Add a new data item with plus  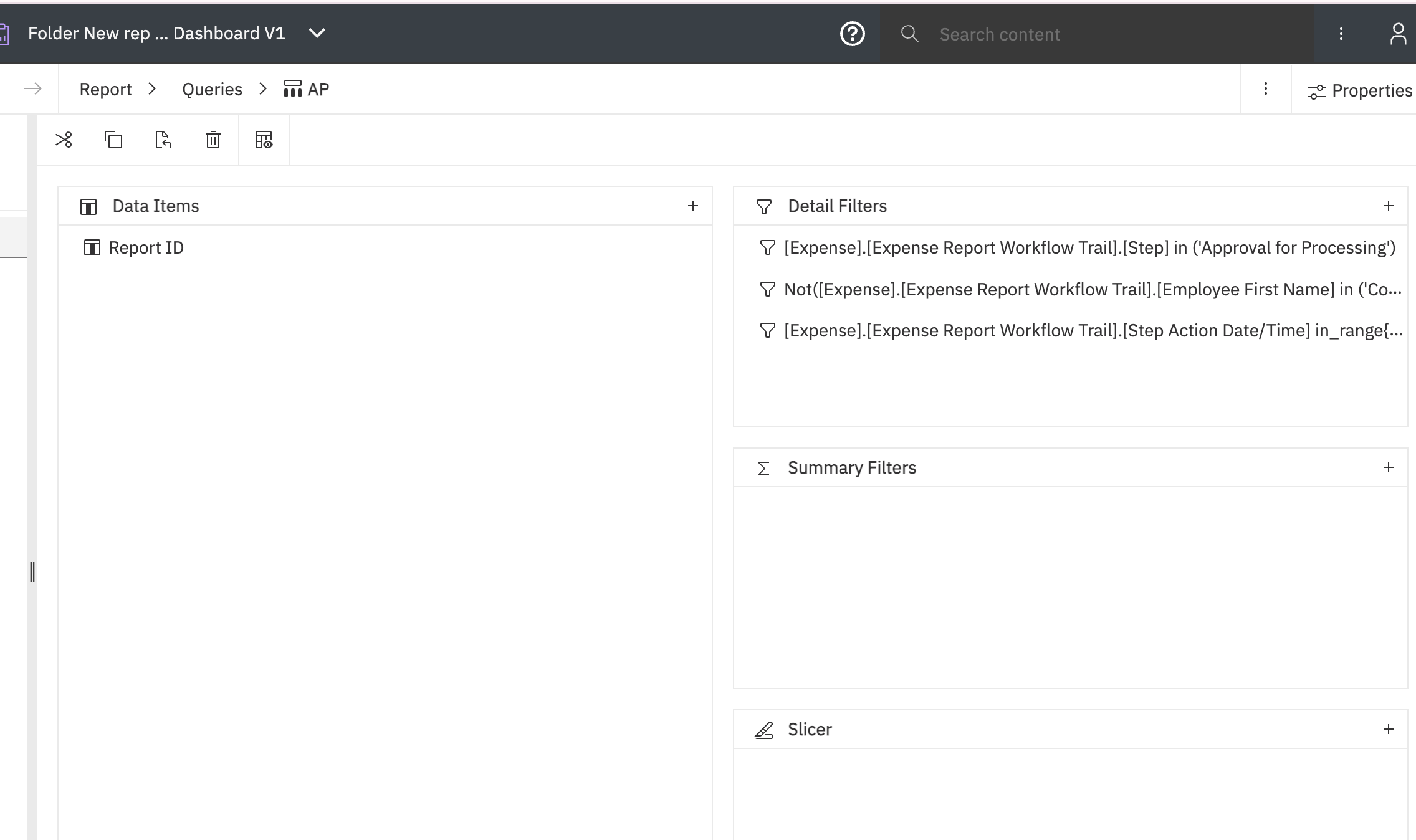(693, 206)
